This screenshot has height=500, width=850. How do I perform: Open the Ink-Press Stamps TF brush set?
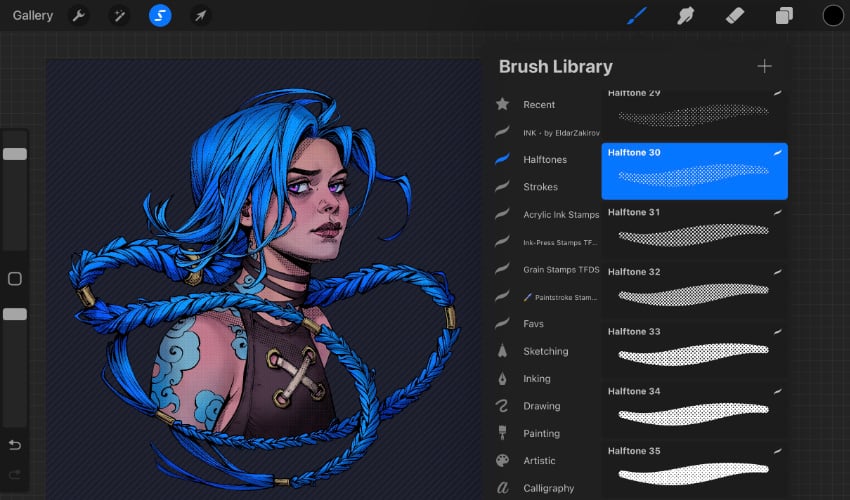[547, 242]
